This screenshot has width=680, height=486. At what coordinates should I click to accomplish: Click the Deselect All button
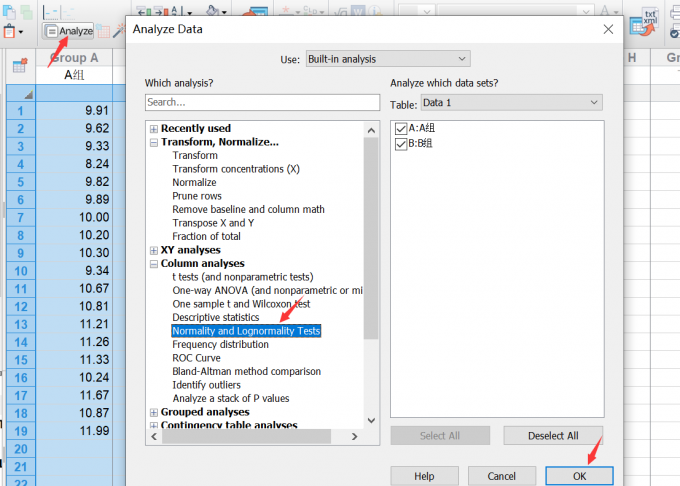pos(553,436)
